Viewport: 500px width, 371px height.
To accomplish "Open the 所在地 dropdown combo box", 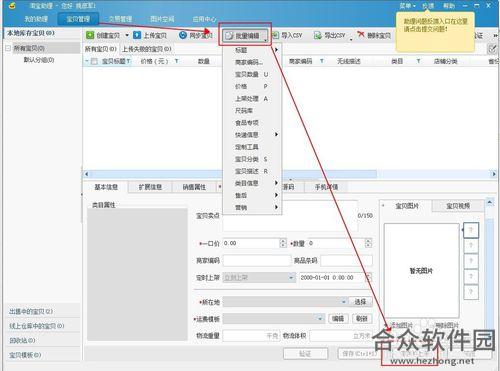I will (x=285, y=302).
